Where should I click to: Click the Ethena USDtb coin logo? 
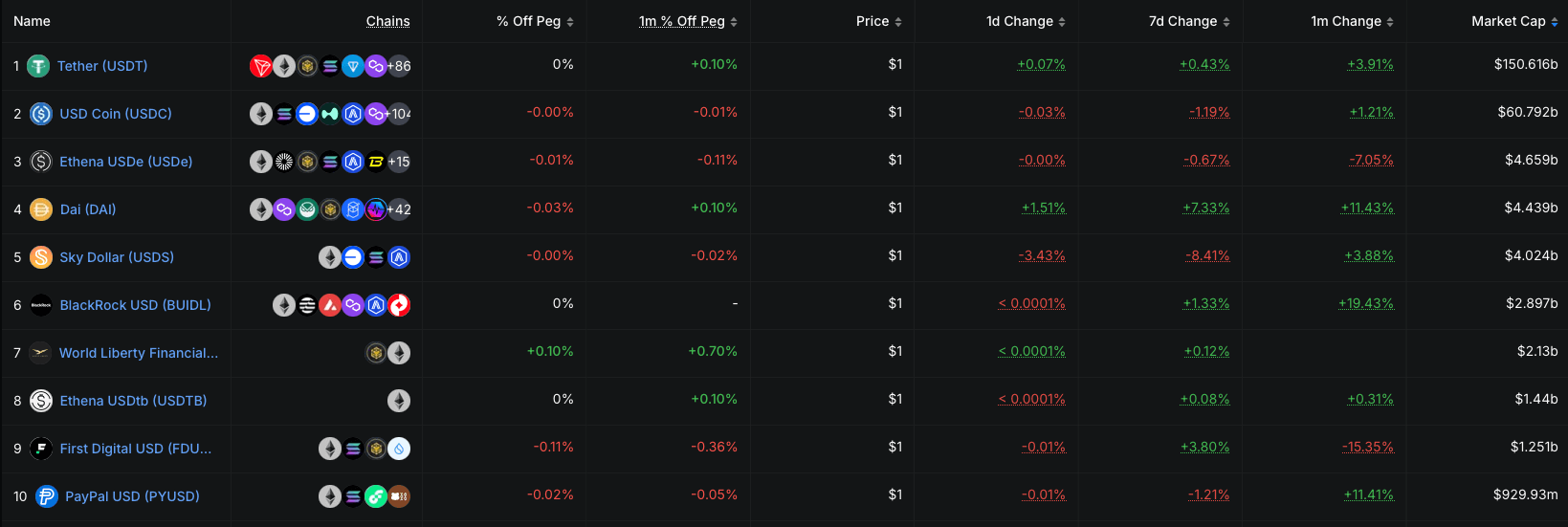coord(41,401)
